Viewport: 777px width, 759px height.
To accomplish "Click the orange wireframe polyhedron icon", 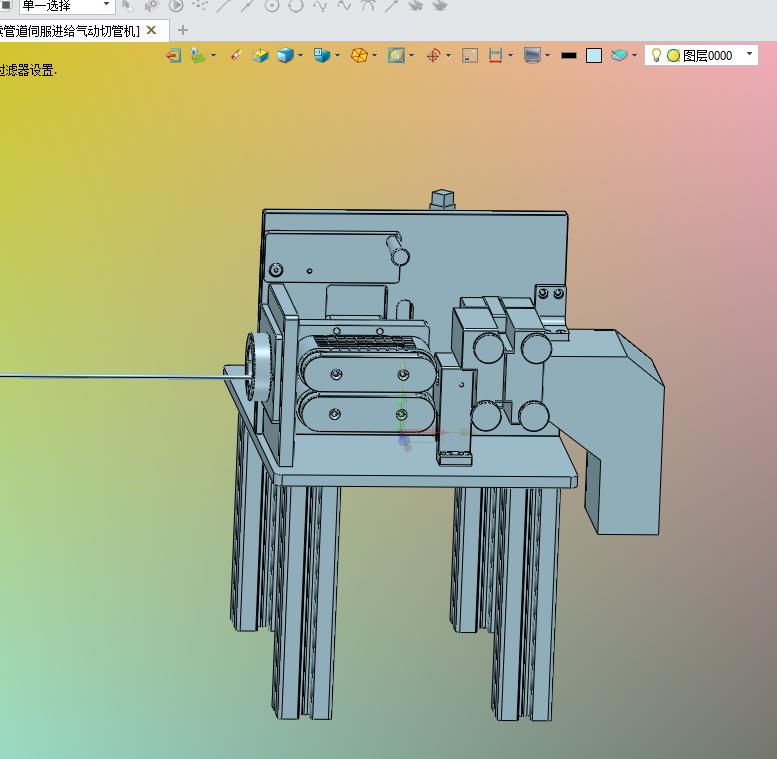I will coord(359,55).
